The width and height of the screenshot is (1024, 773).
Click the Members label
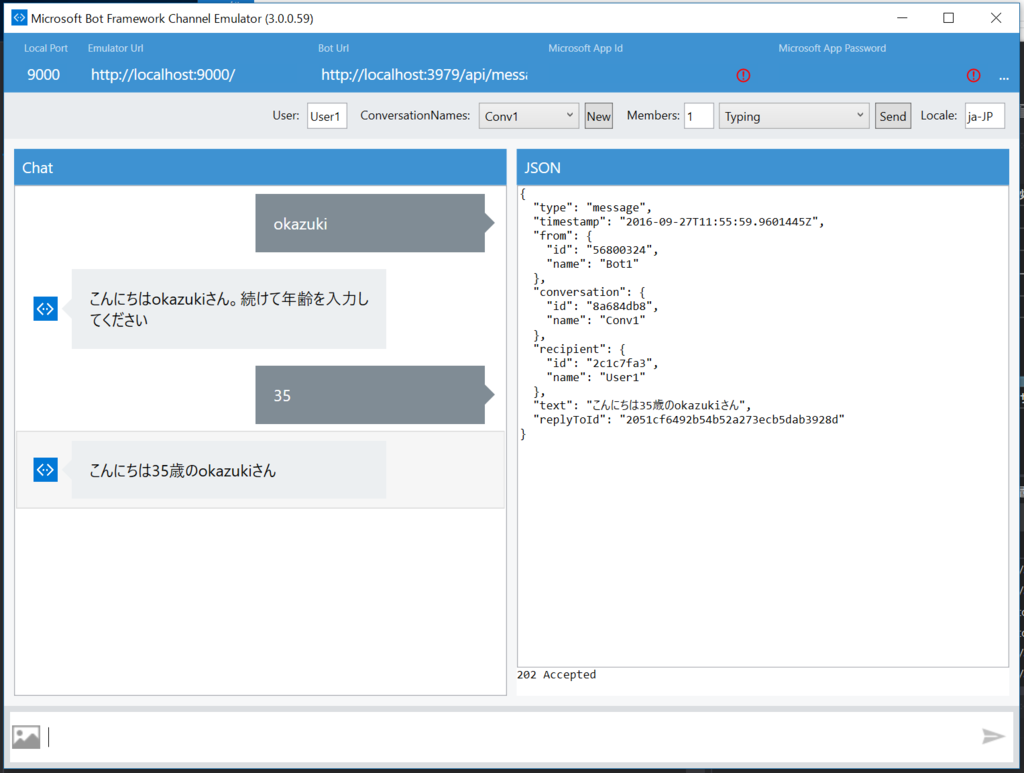point(653,116)
